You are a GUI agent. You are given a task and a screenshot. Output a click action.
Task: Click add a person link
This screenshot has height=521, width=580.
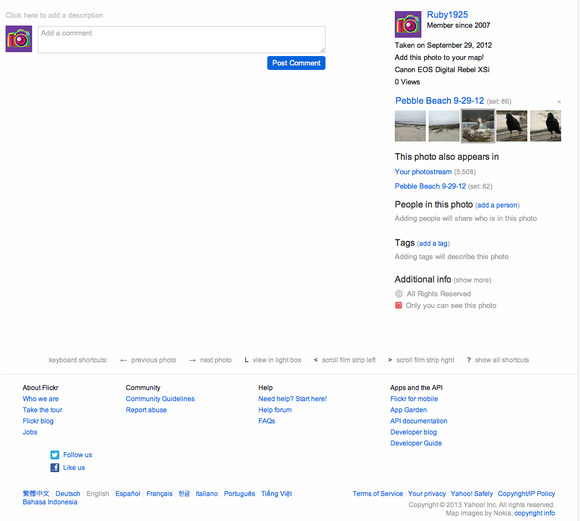(497, 205)
